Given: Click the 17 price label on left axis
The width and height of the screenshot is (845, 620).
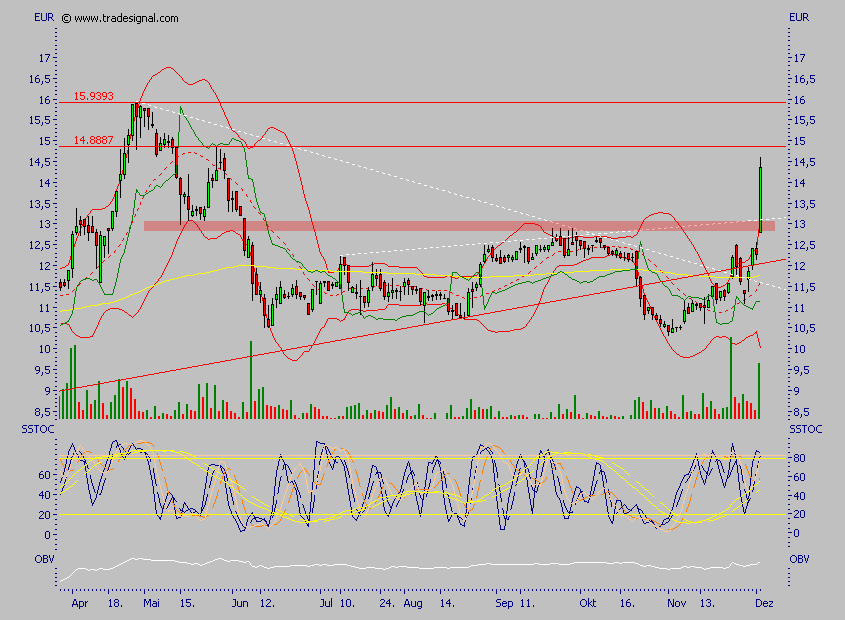Looking at the screenshot, I should pyautogui.click(x=44, y=58).
